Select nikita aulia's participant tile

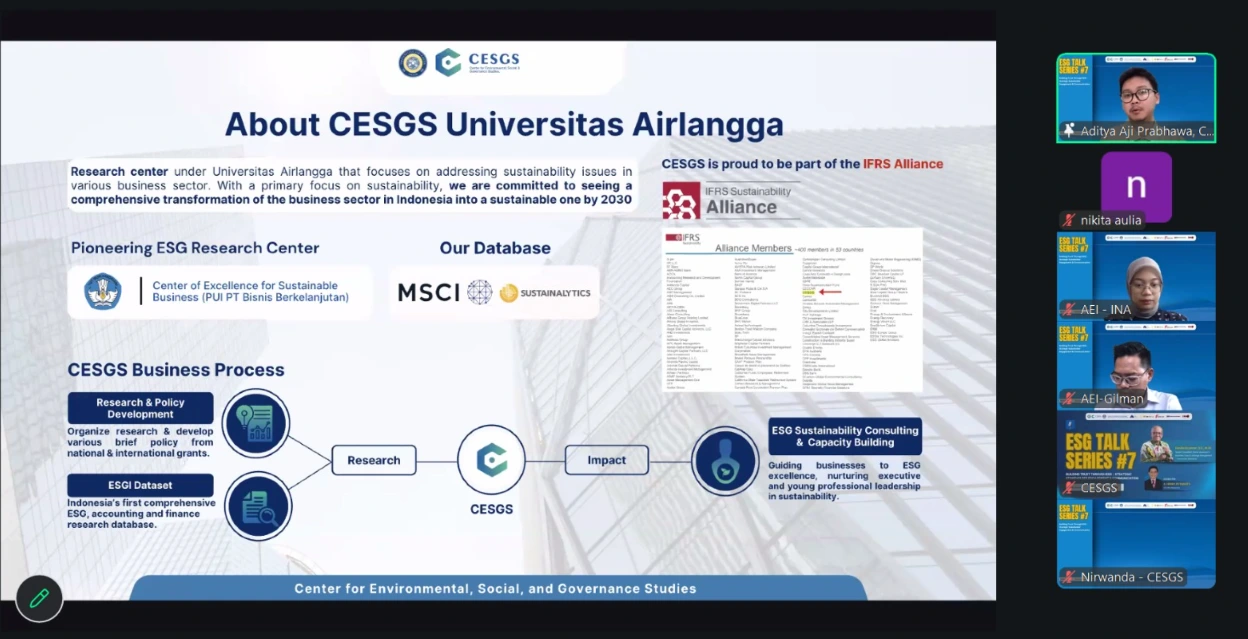click(1136, 188)
